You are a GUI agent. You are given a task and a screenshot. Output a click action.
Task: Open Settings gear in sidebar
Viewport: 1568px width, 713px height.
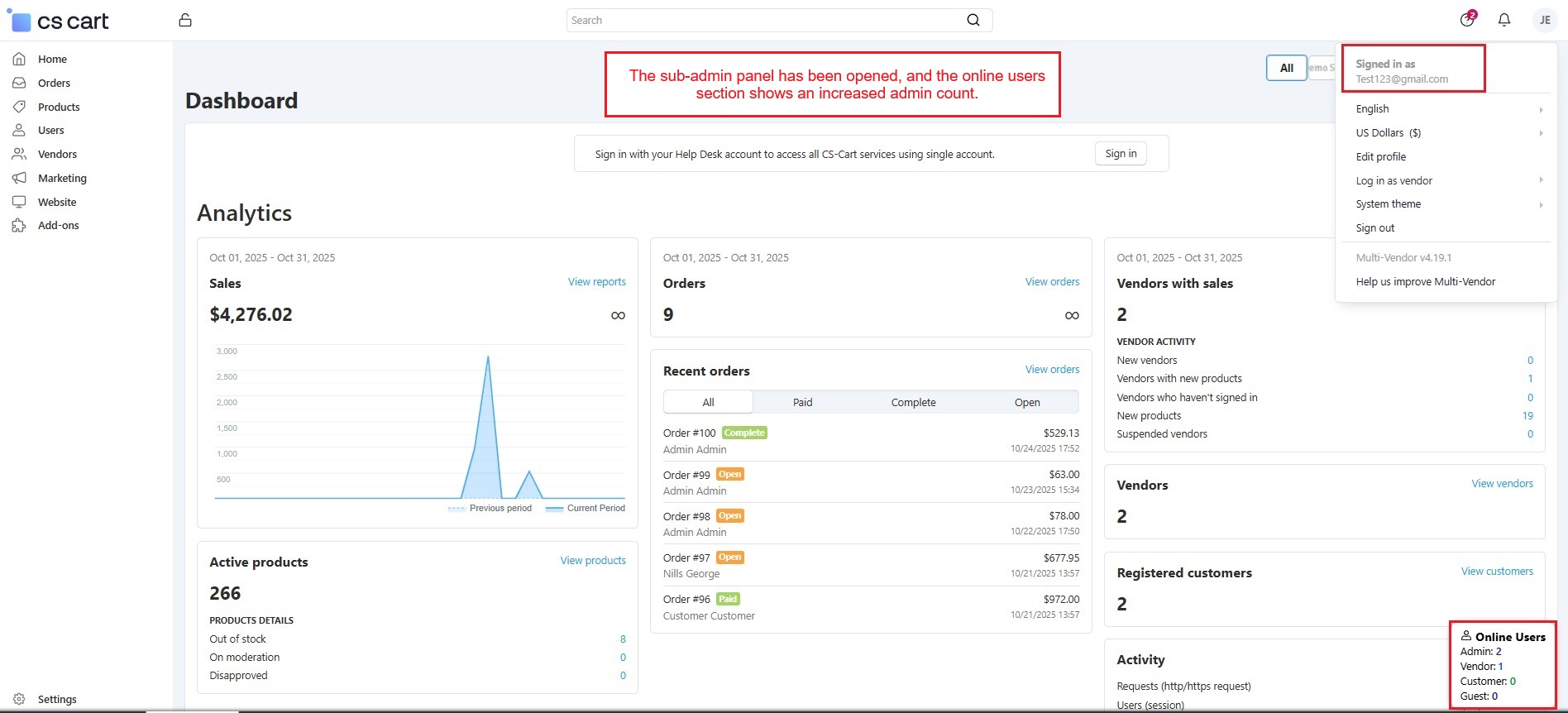click(x=19, y=699)
